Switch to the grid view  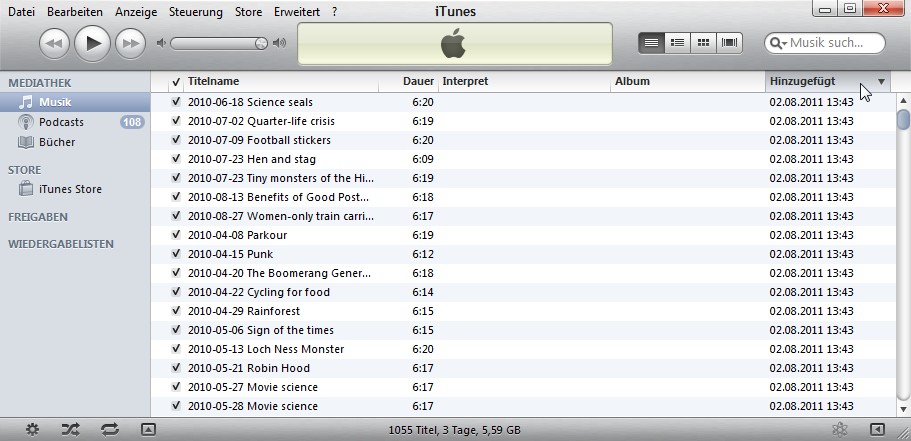tap(703, 42)
